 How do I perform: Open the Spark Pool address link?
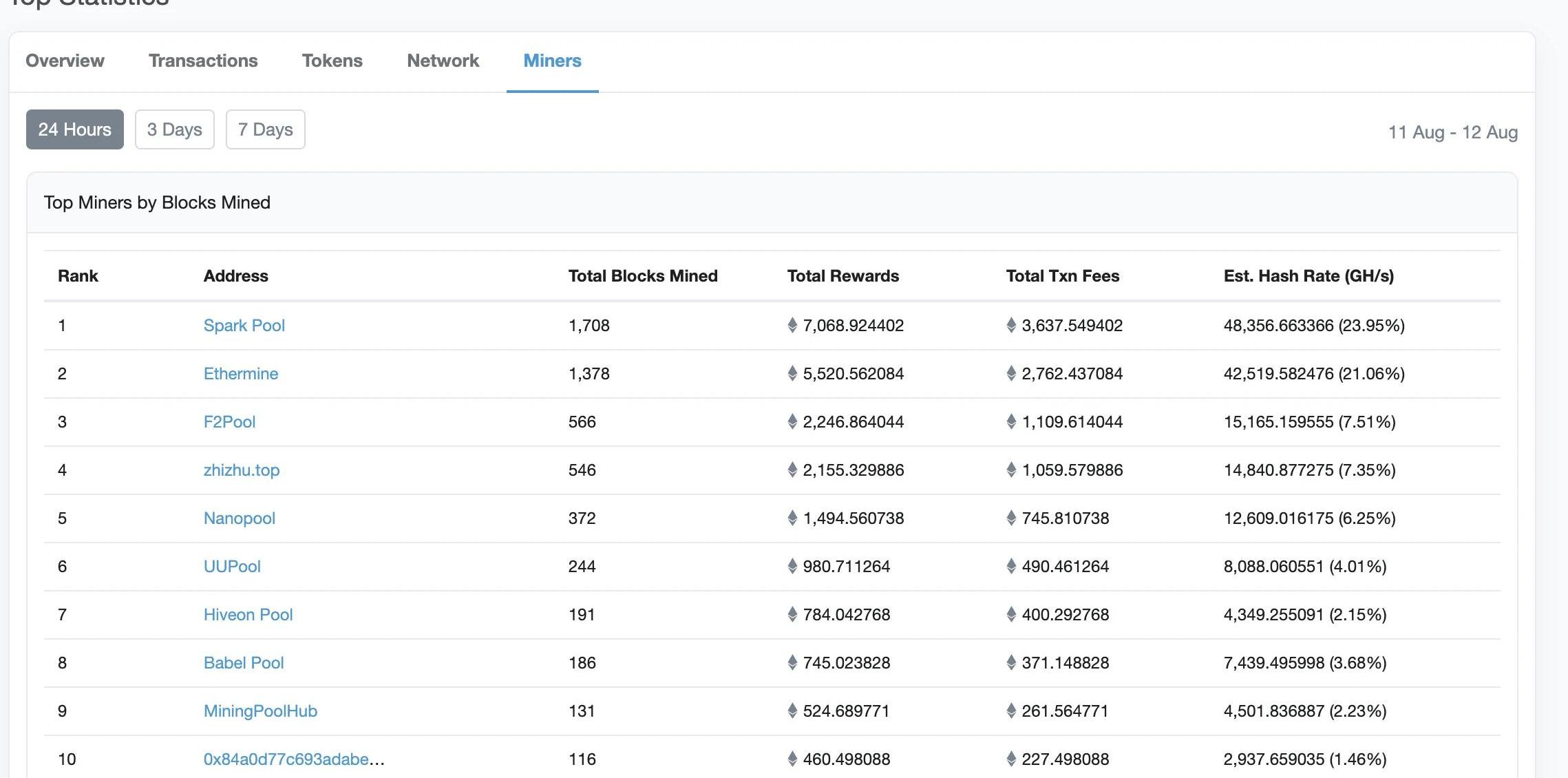(x=244, y=326)
